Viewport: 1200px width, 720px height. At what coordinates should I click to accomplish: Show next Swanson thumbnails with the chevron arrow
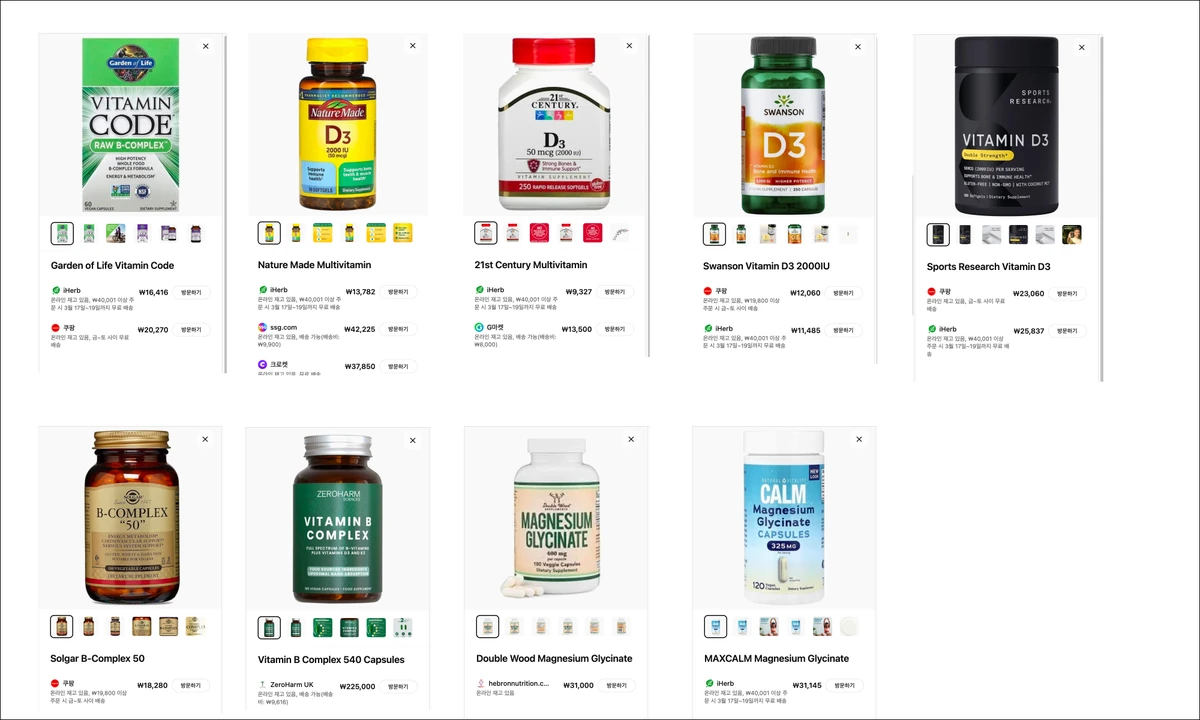pos(848,234)
